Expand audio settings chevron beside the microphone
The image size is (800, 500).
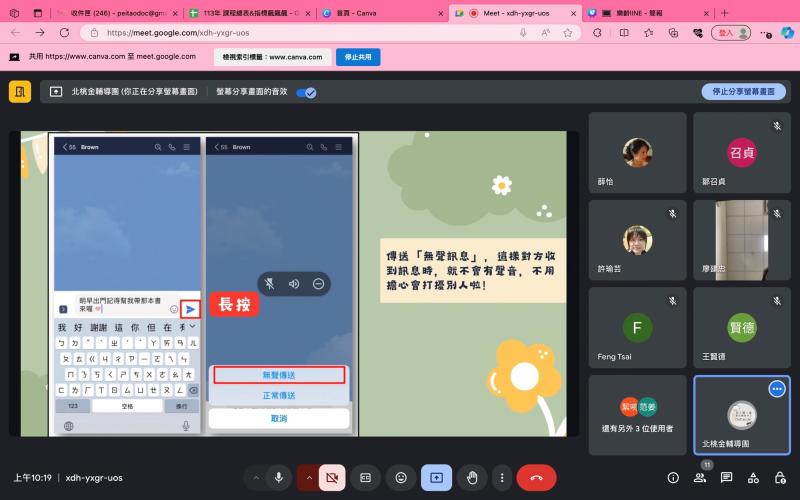(256, 478)
